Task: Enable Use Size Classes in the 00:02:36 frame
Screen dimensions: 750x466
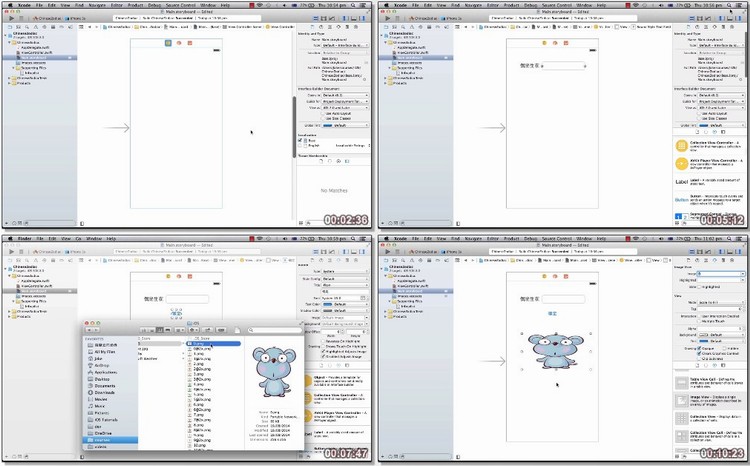Action: click(323, 118)
